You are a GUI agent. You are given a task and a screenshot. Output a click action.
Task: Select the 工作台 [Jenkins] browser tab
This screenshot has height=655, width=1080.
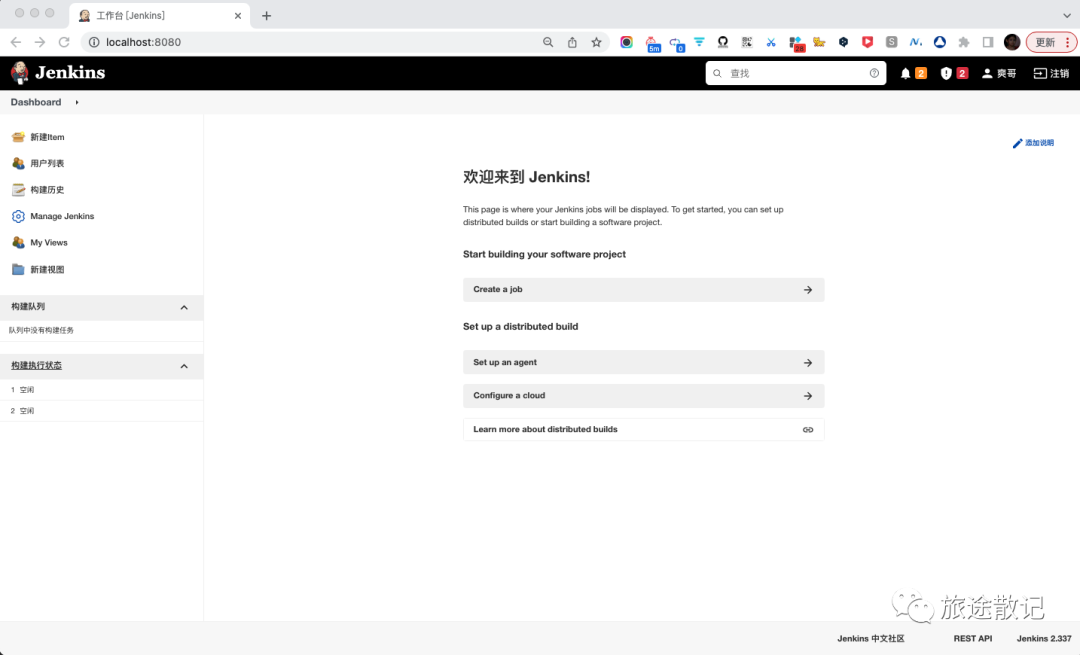[x=160, y=15]
